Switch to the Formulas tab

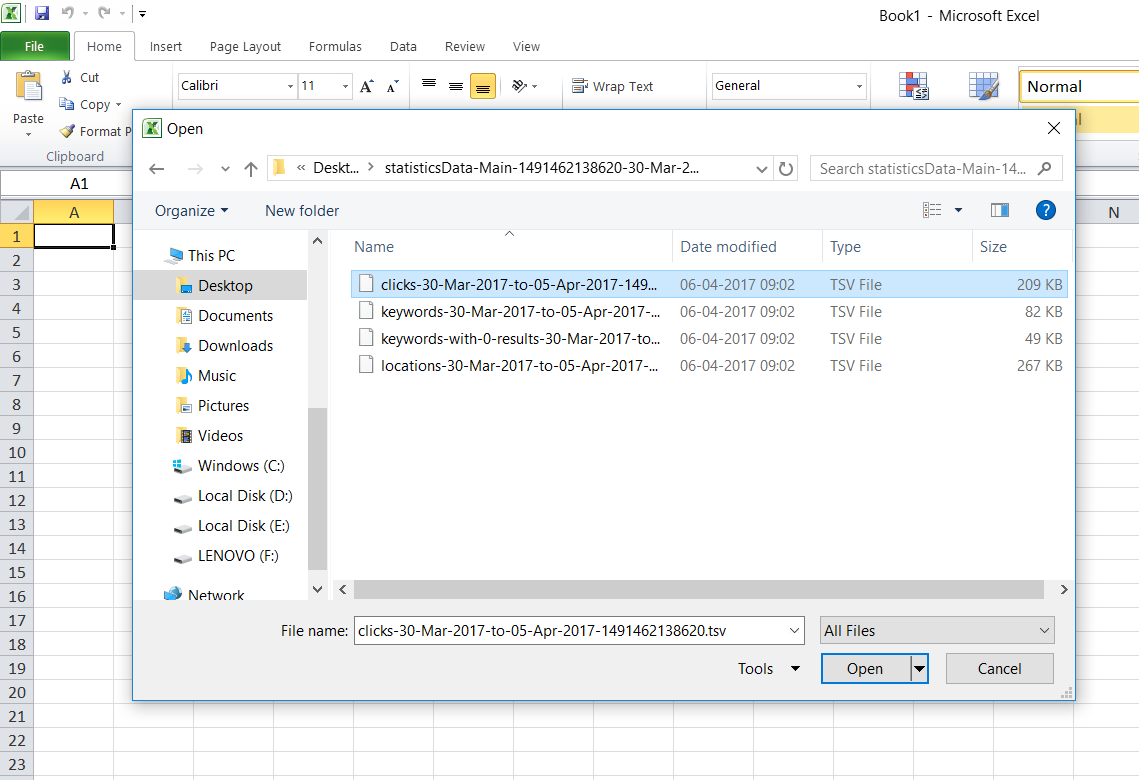coord(335,46)
